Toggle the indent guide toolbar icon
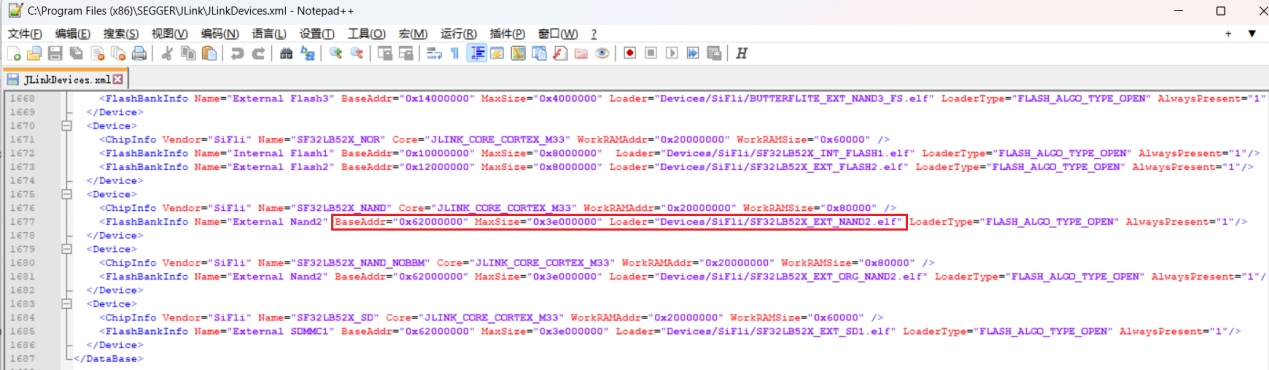The image size is (1269, 370). click(477, 53)
